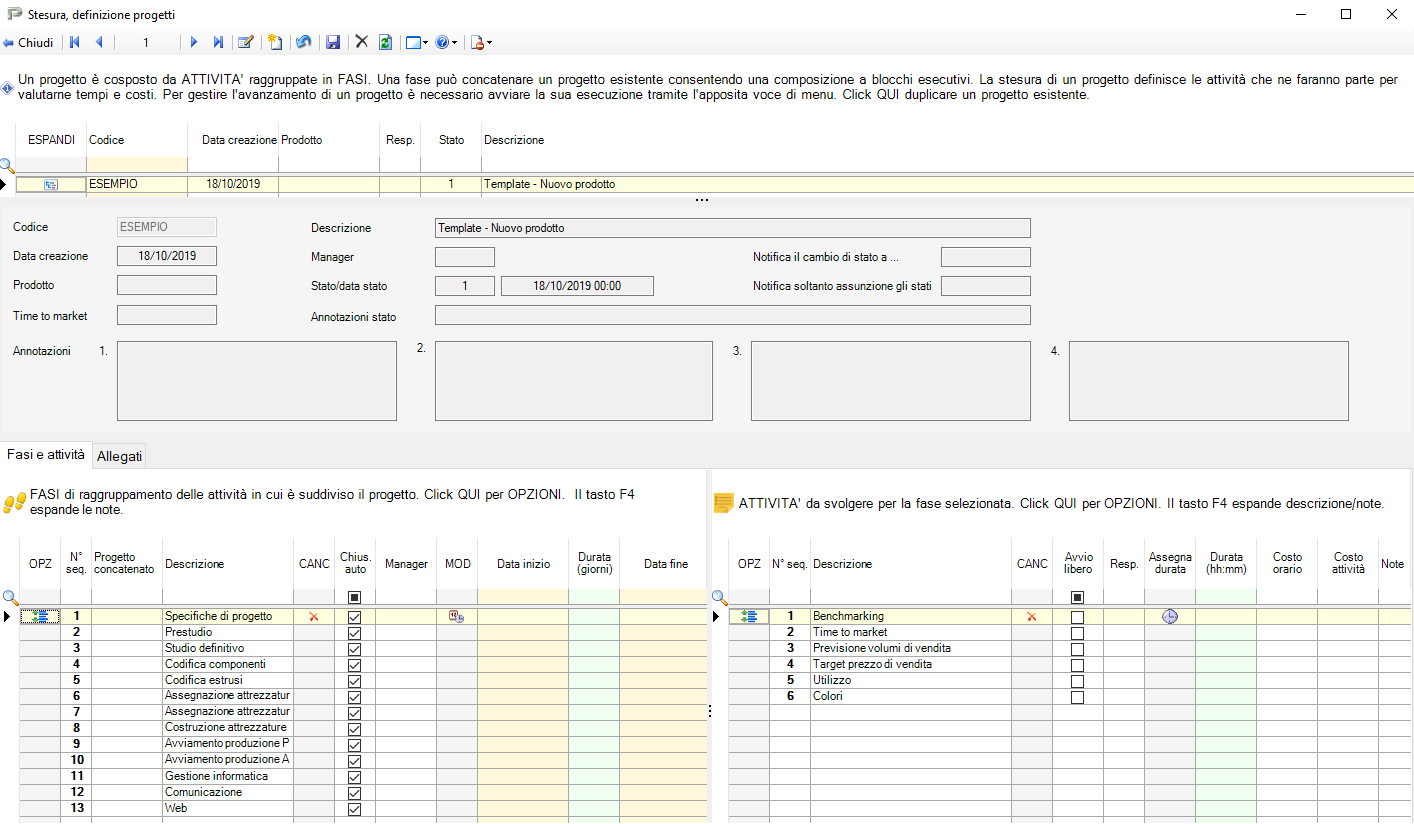The image size is (1414, 824).
Task: Click the Annotazioni stato field
Action: (x=733, y=315)
